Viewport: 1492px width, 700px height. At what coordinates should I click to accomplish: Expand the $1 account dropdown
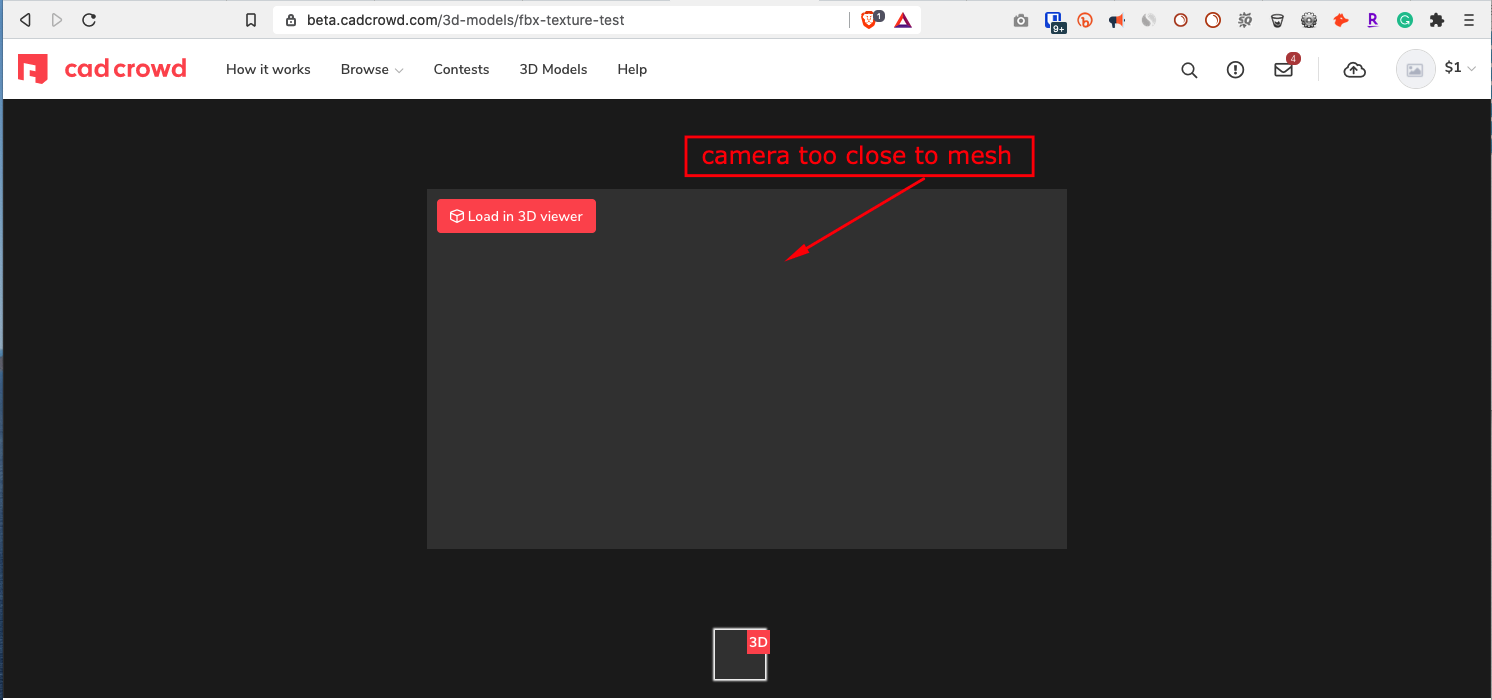point(1460,68)
